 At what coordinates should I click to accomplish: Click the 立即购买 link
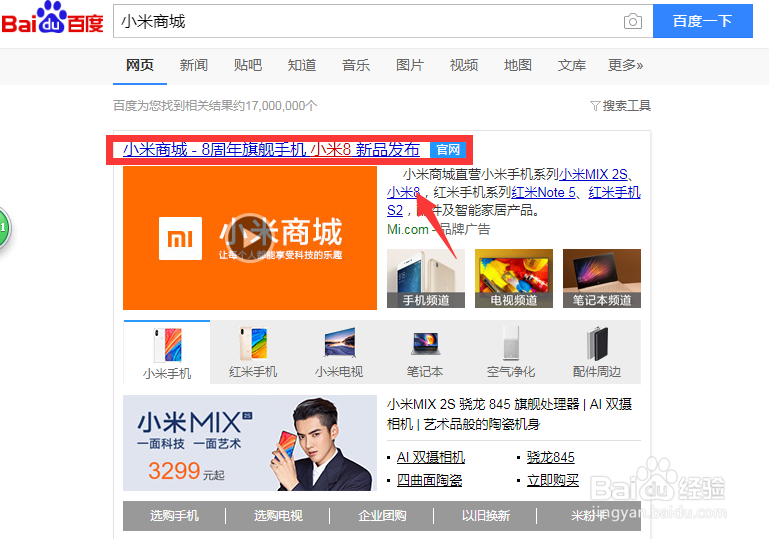pyautogui.click(x=553, y=480)
